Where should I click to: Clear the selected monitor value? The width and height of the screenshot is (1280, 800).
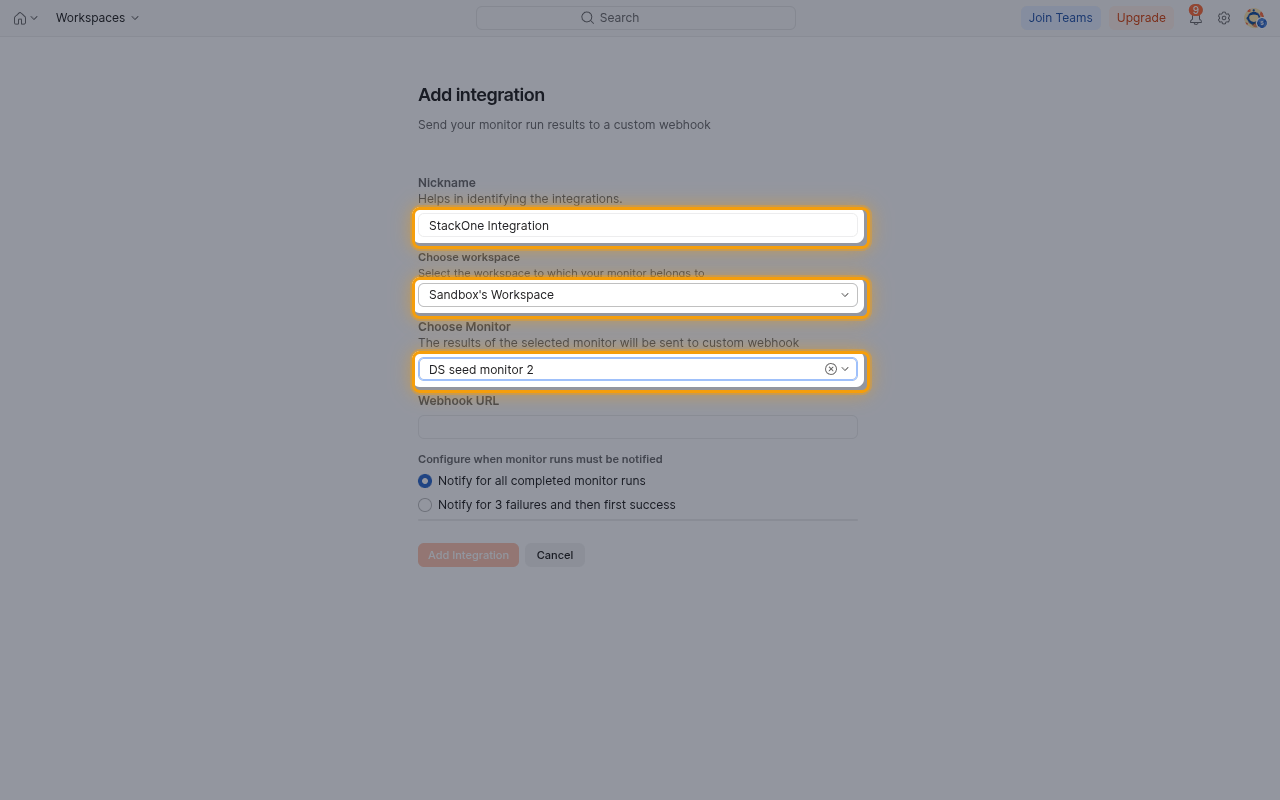(x=830, y=369)
